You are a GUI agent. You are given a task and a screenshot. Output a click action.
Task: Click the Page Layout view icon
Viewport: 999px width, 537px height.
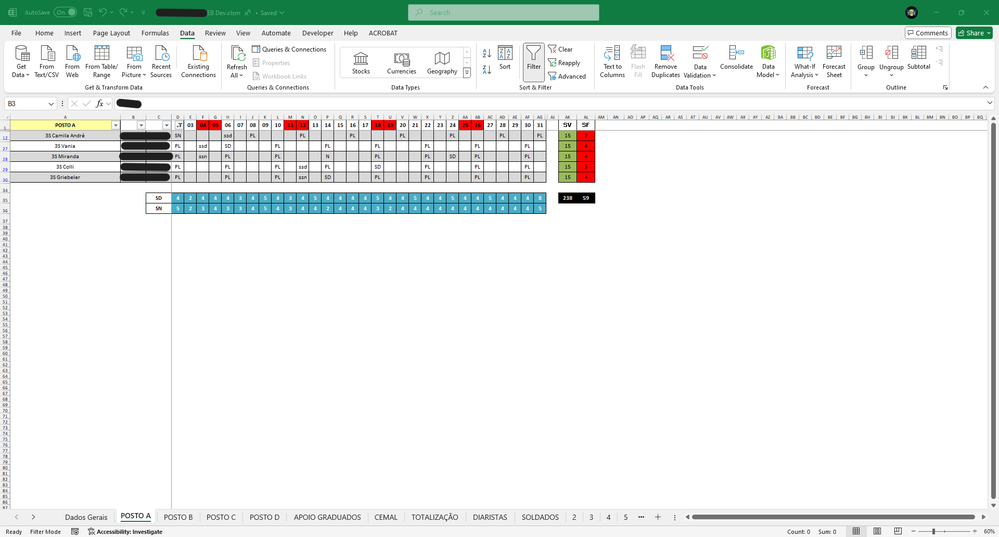pyautogui.click(x=877, y=531)
